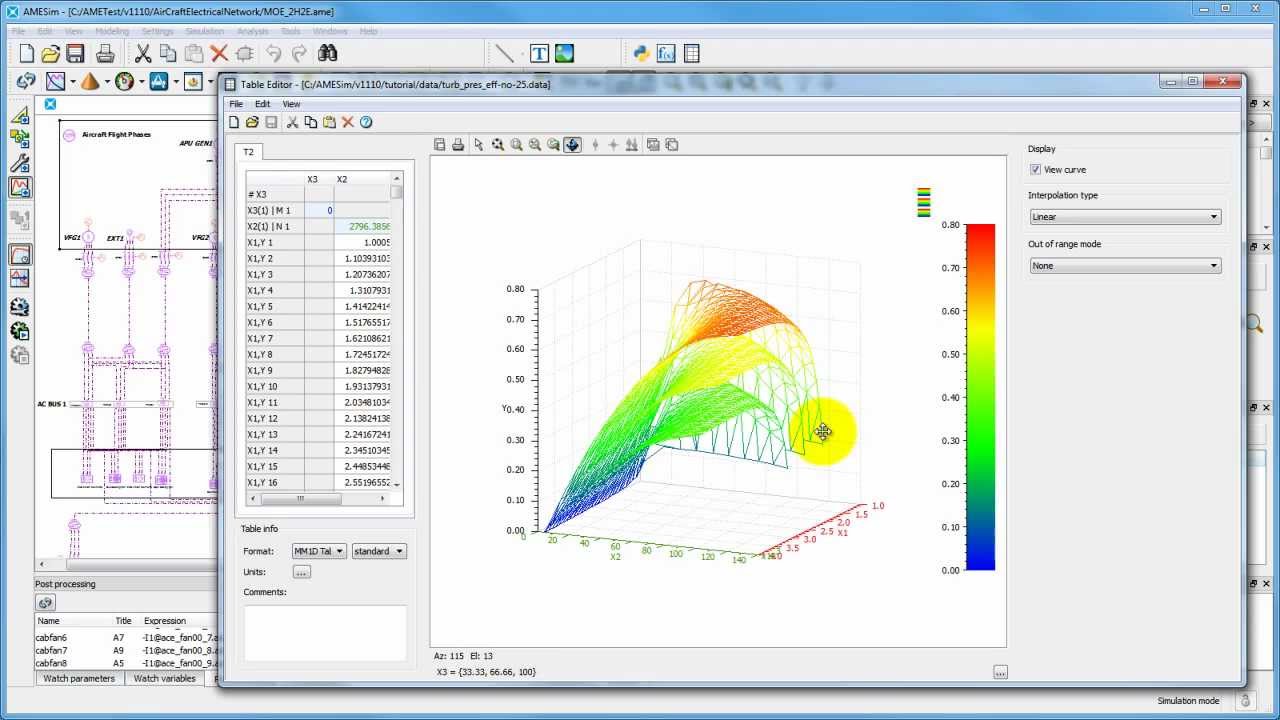
Task: Click the Insert image icon in AMESim toolbar
Action: [x=564, y=54]
